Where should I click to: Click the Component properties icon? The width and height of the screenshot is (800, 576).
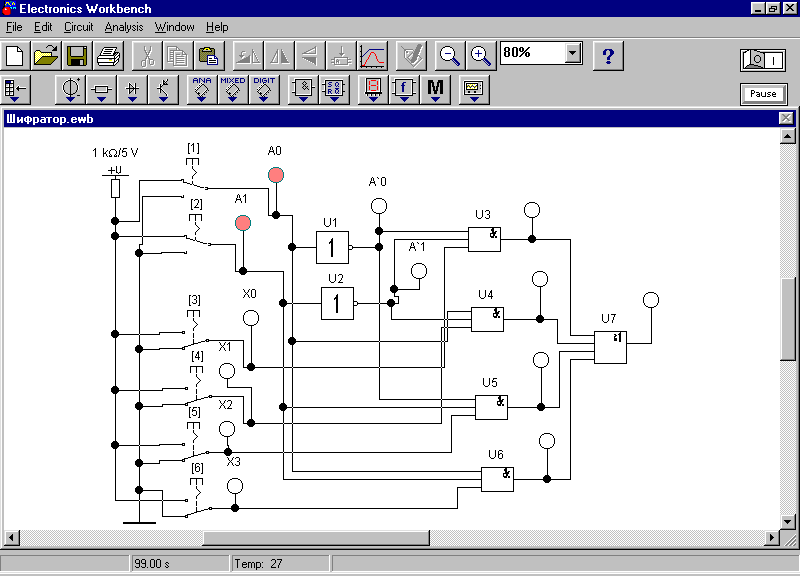(x=411, y=56)
